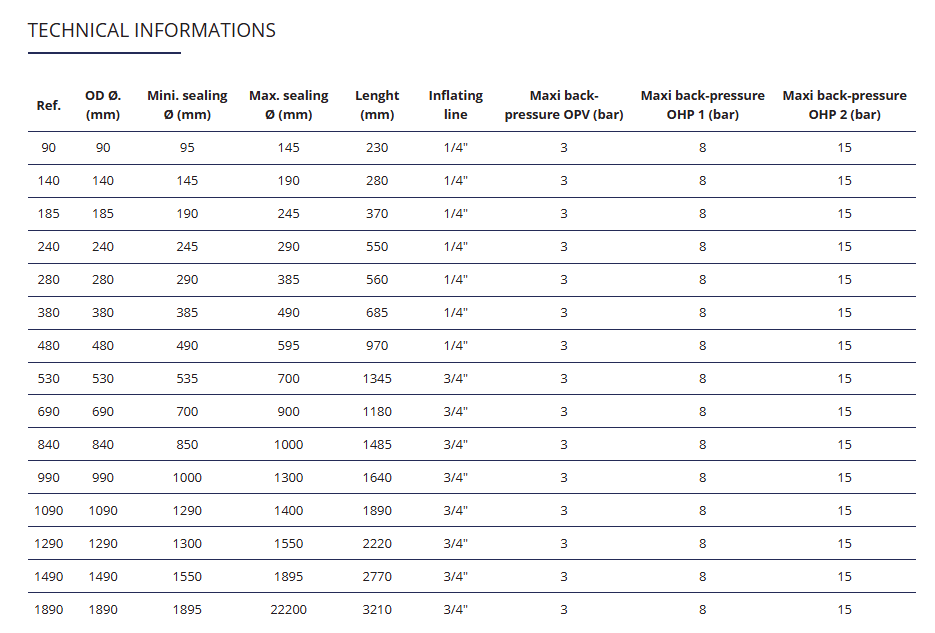Click the 95 mini sealing value

(x=187, y=147)
